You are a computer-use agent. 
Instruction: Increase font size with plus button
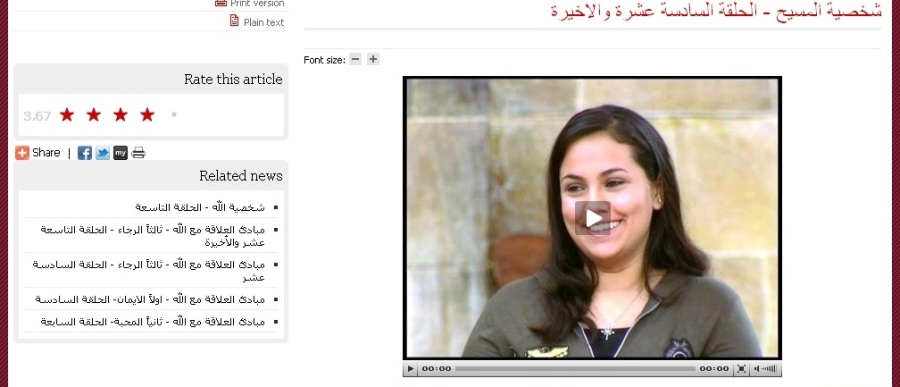373,59
